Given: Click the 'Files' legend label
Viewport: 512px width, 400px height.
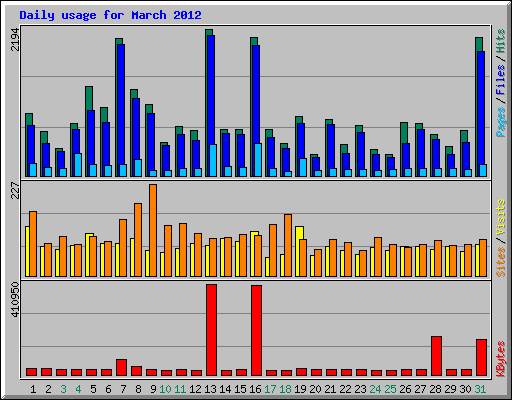Looking at the screenshot, I should pos(500,80).
